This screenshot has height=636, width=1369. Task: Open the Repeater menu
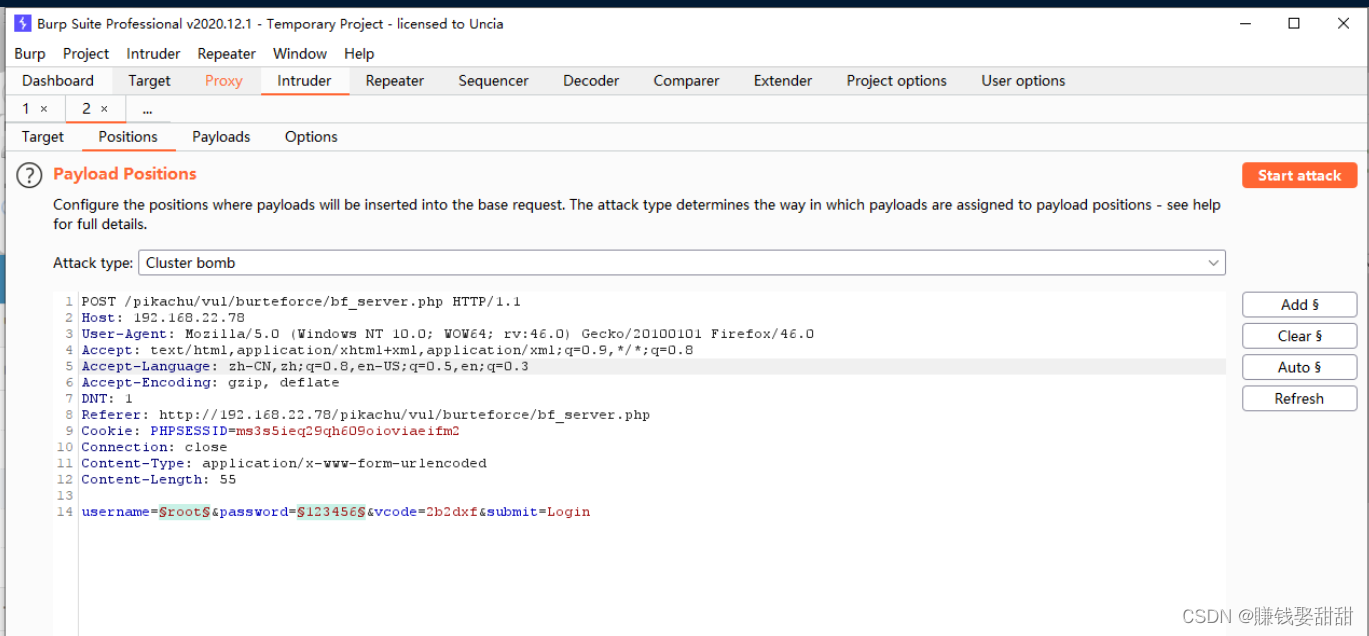coord(226,54)
